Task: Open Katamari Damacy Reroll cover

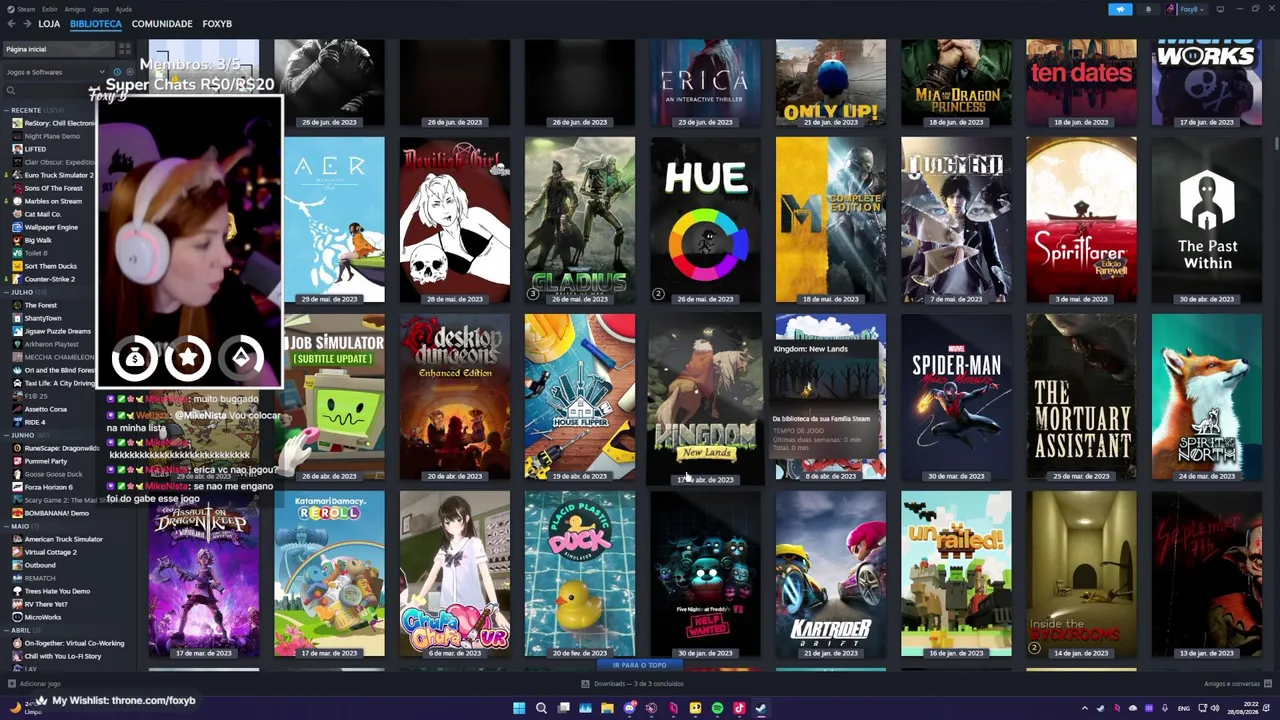Action: [x=329, y=574]
